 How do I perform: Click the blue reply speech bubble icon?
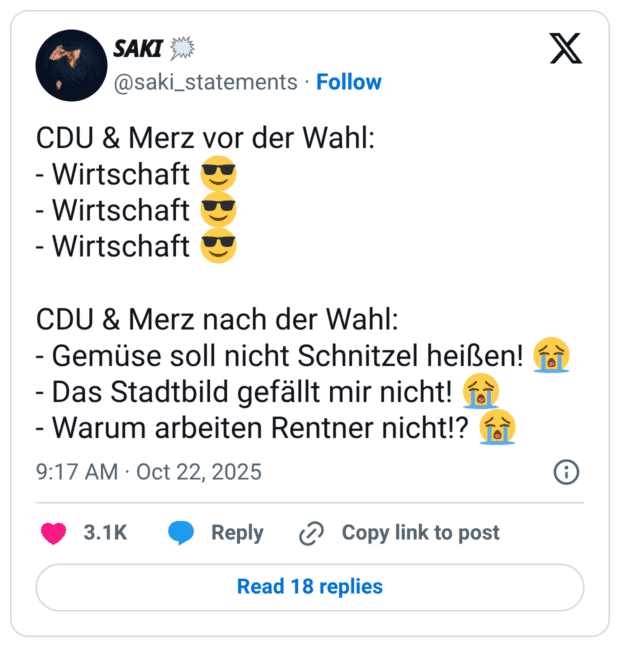(181, 533)
